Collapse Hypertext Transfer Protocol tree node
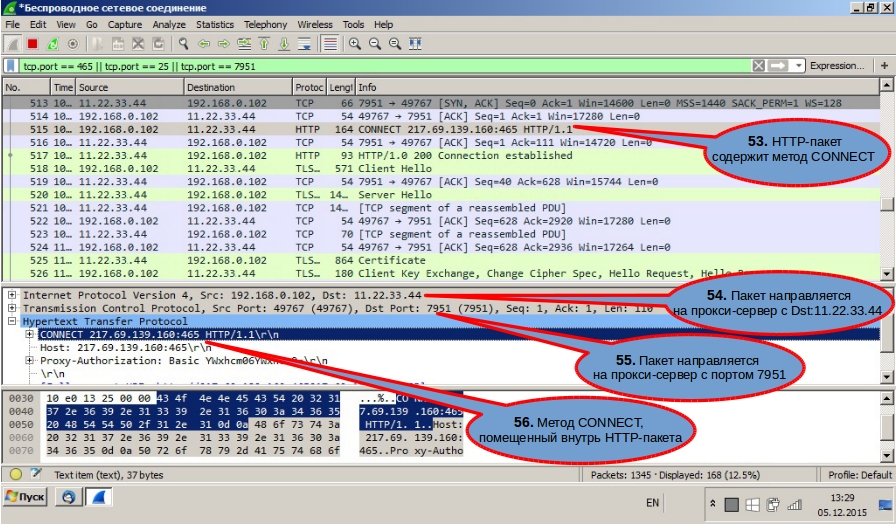Screen dimensions: 896x524 pyautogui.click(x=11, y=321)
